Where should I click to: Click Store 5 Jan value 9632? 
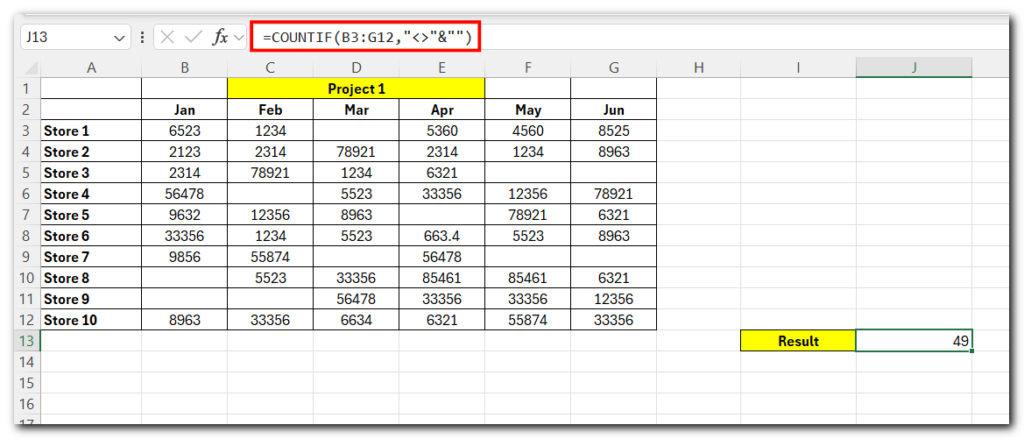point(185,214)
